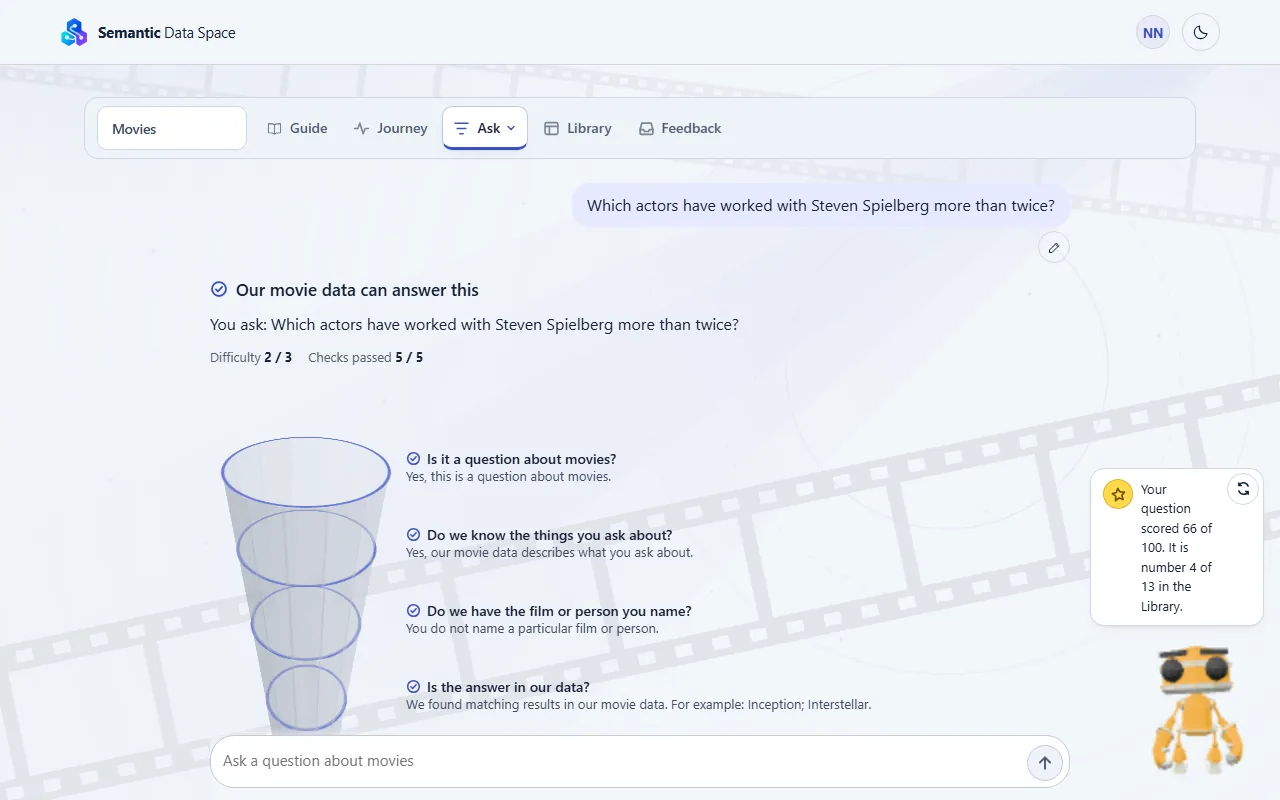Click the score text 'scored 66 of 100'
The height and width of the screenshot is (800, 1280).
coord(1177,537)
